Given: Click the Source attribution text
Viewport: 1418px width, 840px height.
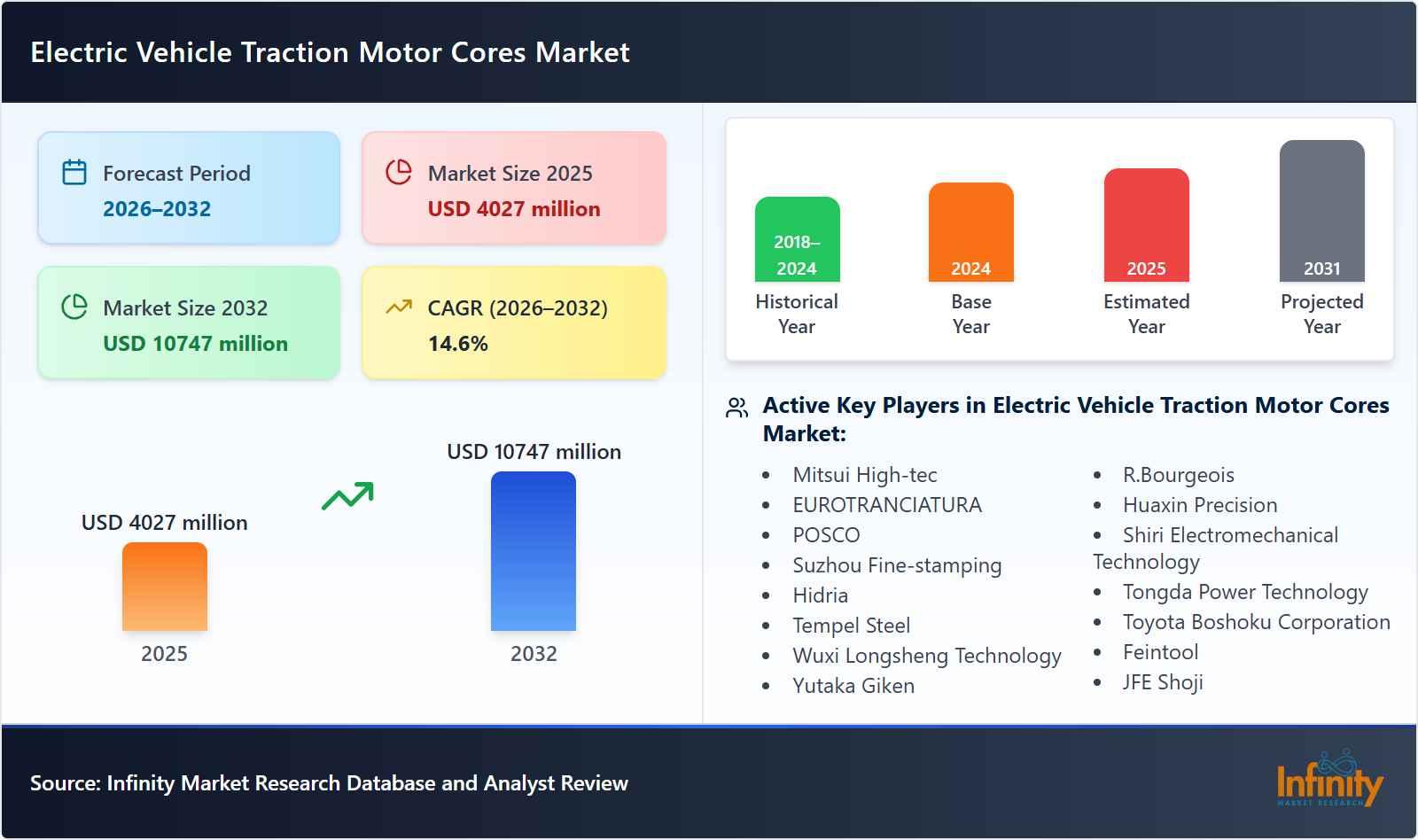Looking at the screenshot, I should tap(328, 783).
